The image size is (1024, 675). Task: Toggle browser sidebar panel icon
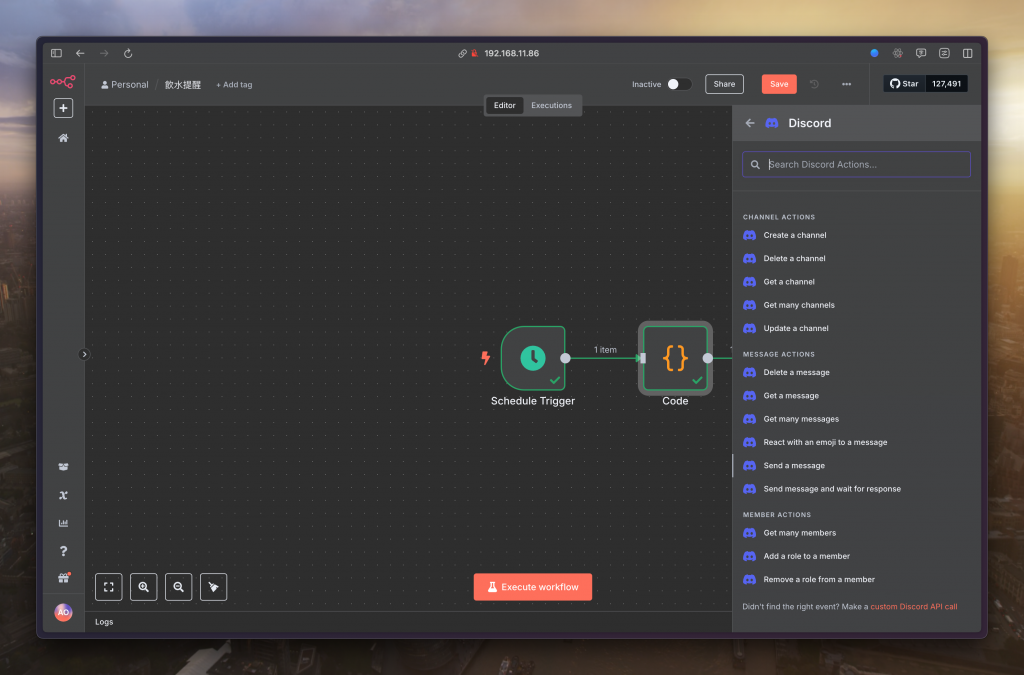coord(56,54)
